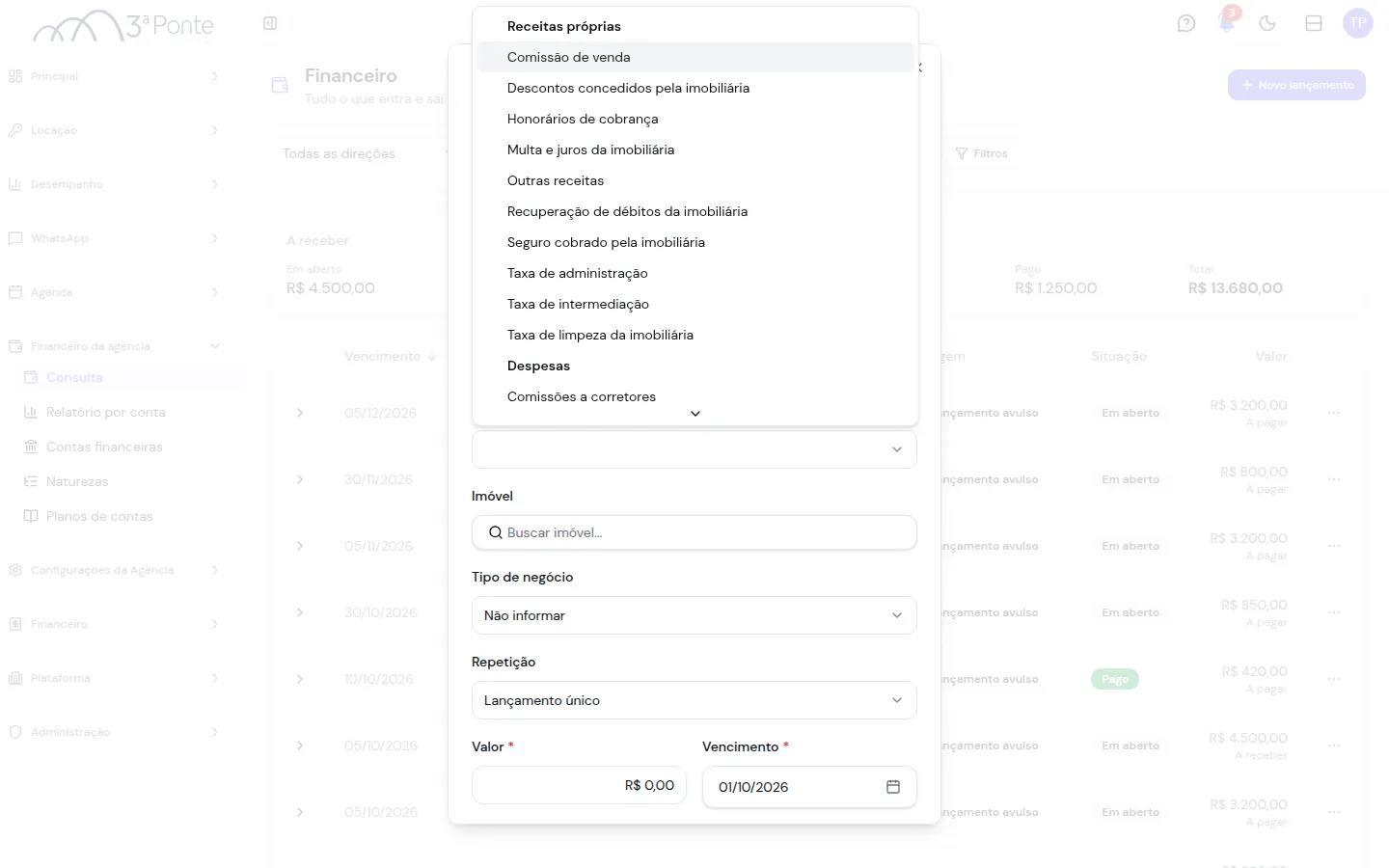The height and width of the screenshot is (868, 1389).
Task: Collapse sidebar with panel toggle icon
Action: 270,23
